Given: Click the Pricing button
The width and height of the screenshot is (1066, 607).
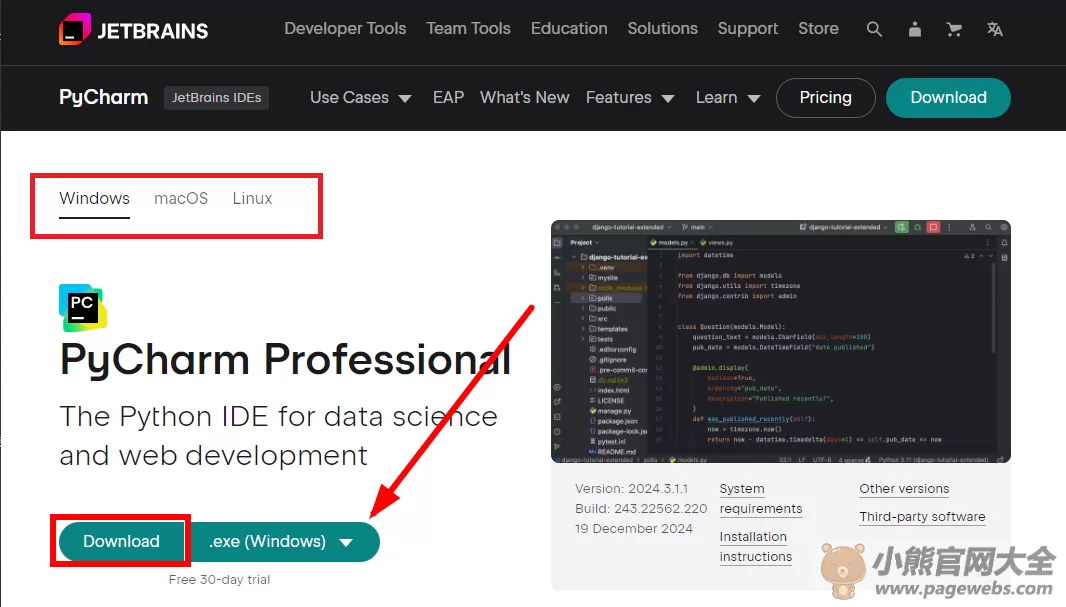Looking at the screenshot, I should point(825,97).
